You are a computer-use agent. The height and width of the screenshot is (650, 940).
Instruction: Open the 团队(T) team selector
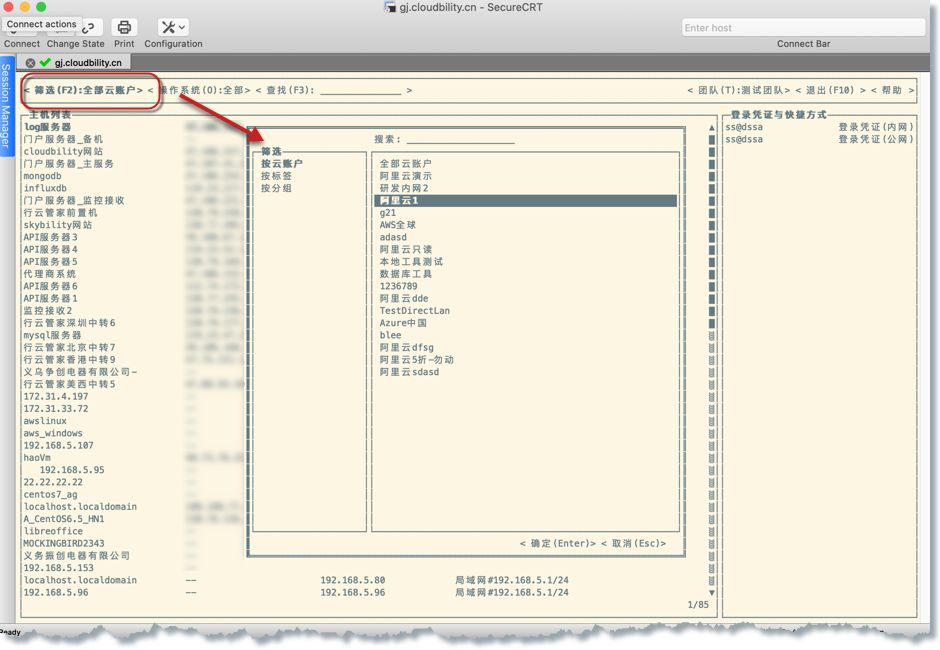(x=738, y=90)
